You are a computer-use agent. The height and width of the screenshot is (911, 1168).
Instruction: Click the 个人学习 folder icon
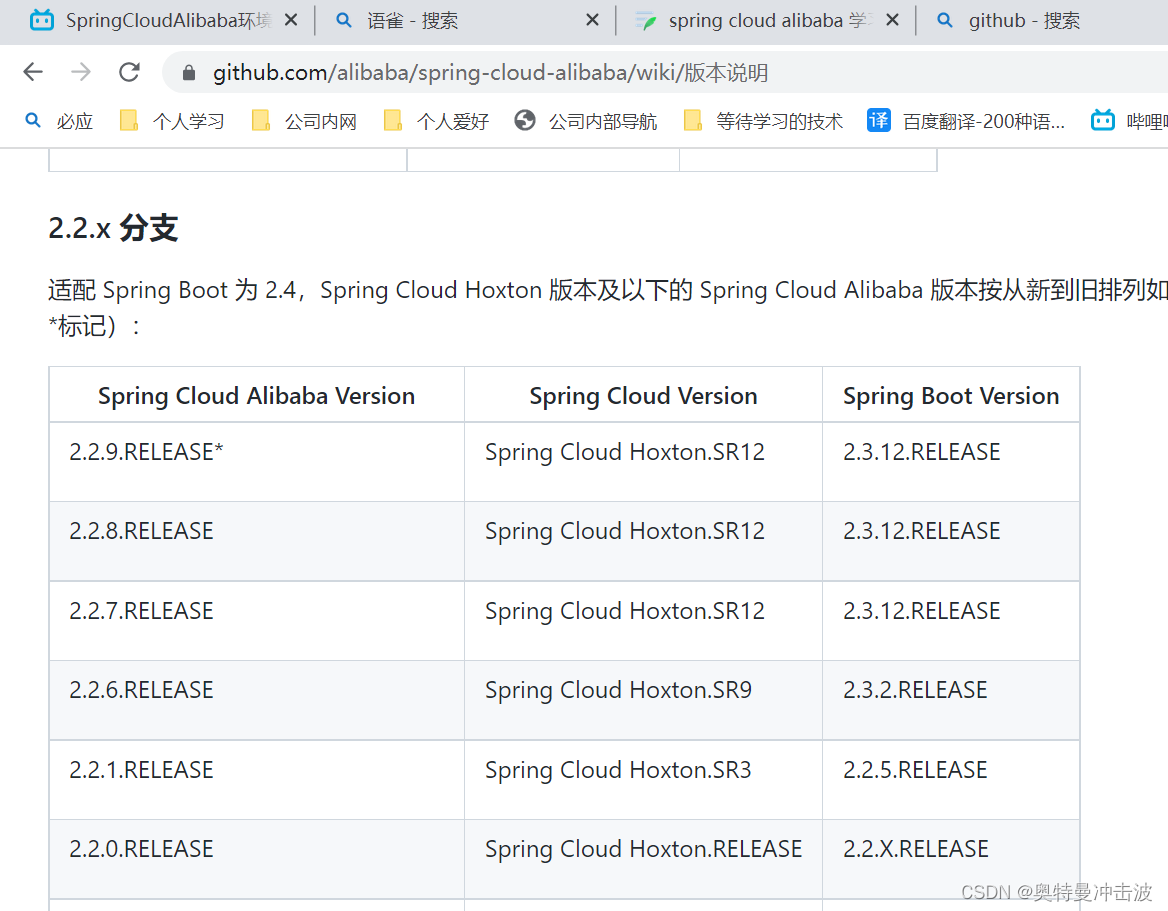pos(129,120)
